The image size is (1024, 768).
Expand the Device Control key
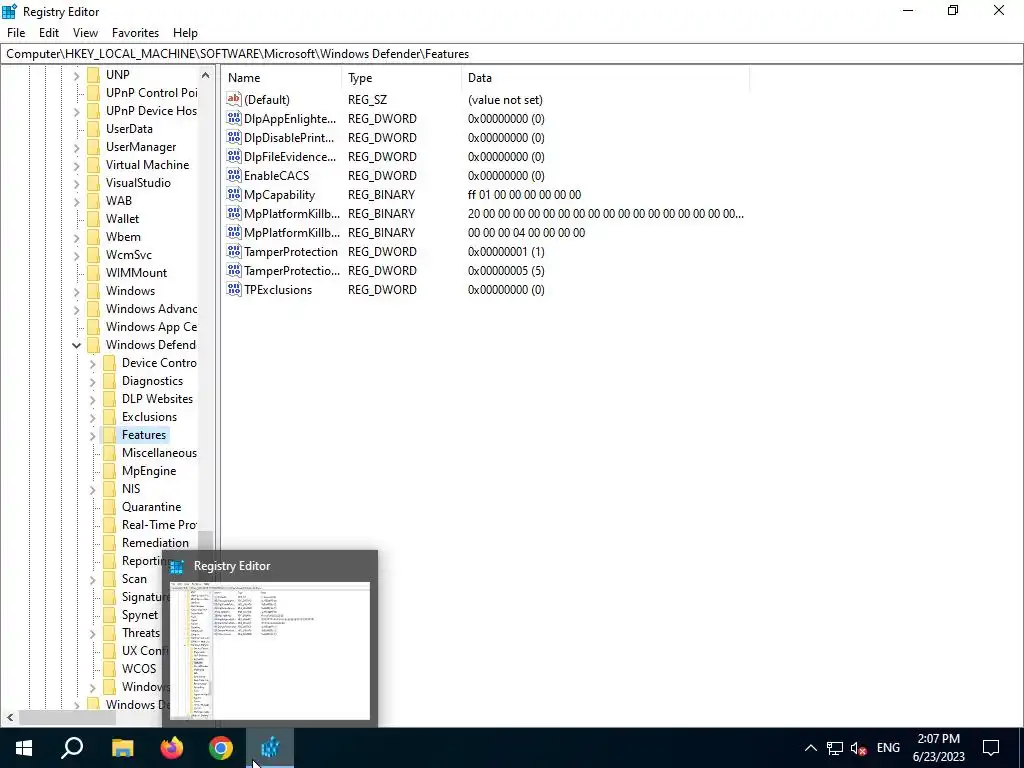click(x=92, y=363)
